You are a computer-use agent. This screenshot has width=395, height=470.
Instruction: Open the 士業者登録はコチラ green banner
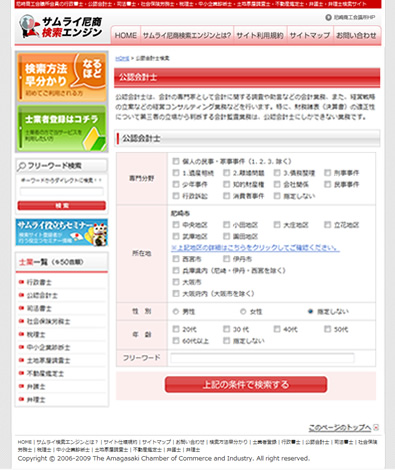click(x=62, y=128)
